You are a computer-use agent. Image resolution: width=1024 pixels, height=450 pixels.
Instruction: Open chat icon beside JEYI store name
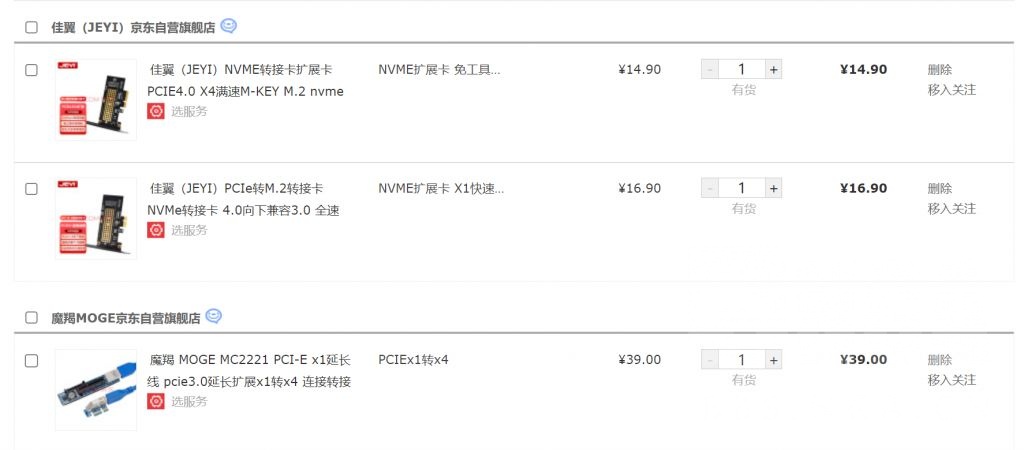pos(229,27)
